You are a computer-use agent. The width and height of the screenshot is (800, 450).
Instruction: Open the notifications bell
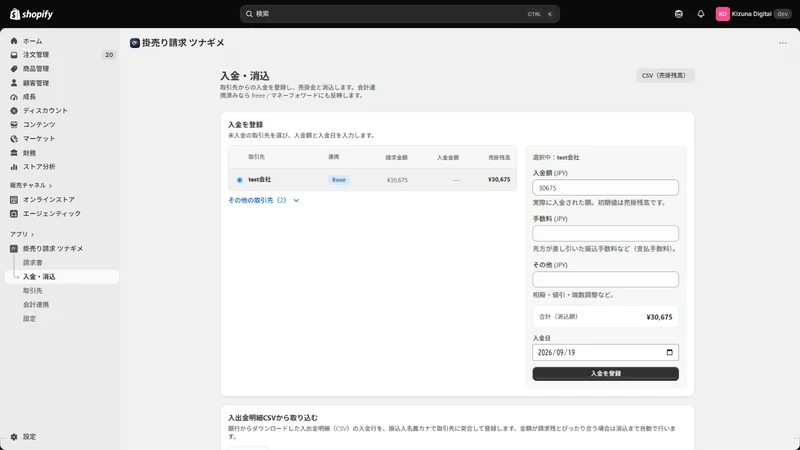pyautogui.click(x=701, y=14)
